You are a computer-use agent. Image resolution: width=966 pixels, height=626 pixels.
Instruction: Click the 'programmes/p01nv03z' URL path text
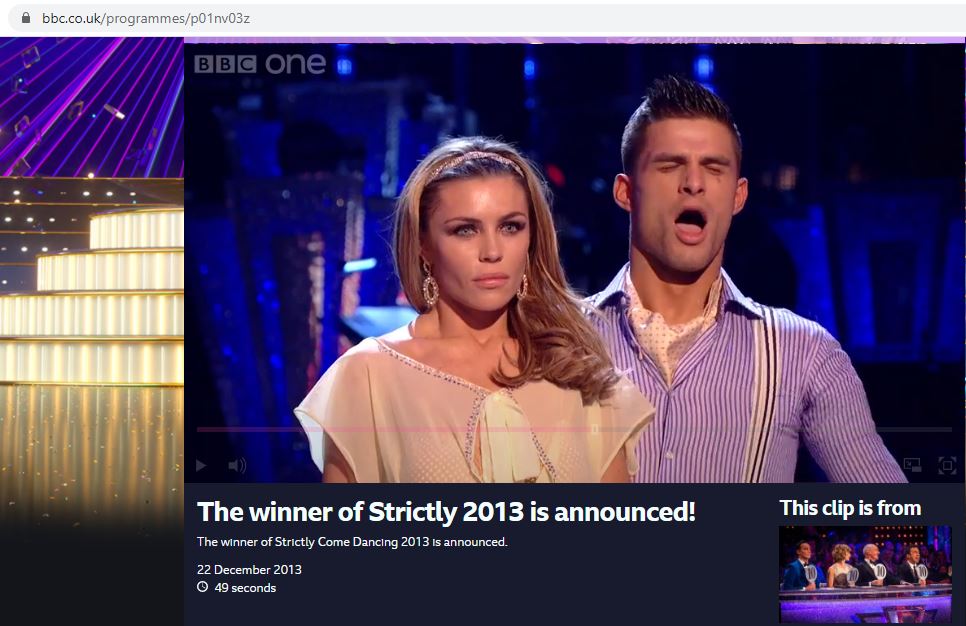coord(176,18)
